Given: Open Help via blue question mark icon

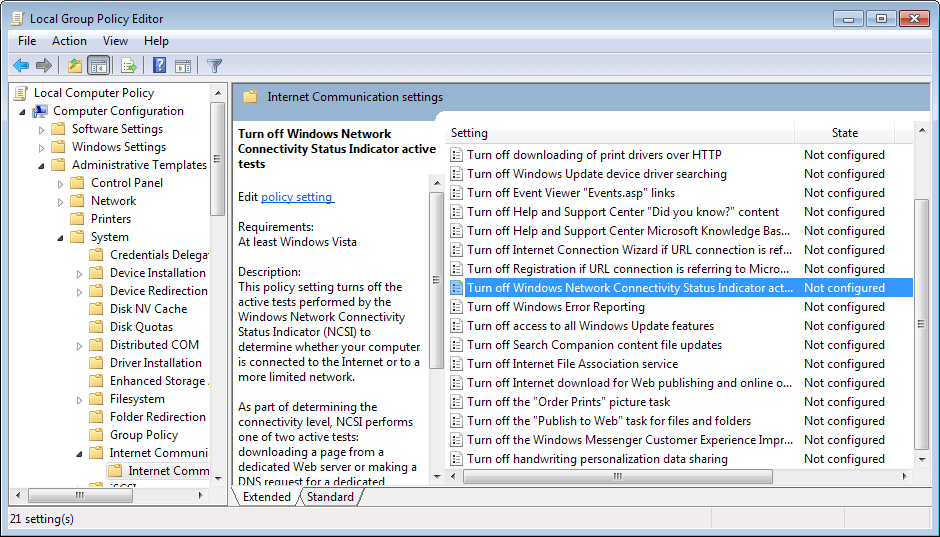Looking at the screenshot, I should (x=159, y=65).
